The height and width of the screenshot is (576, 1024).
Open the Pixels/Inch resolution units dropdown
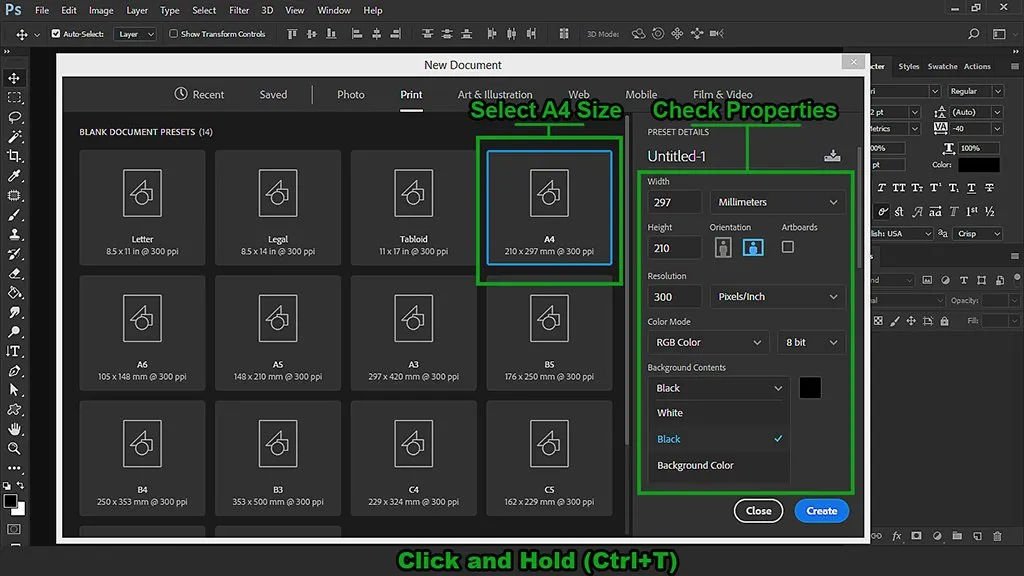point(777,296)
